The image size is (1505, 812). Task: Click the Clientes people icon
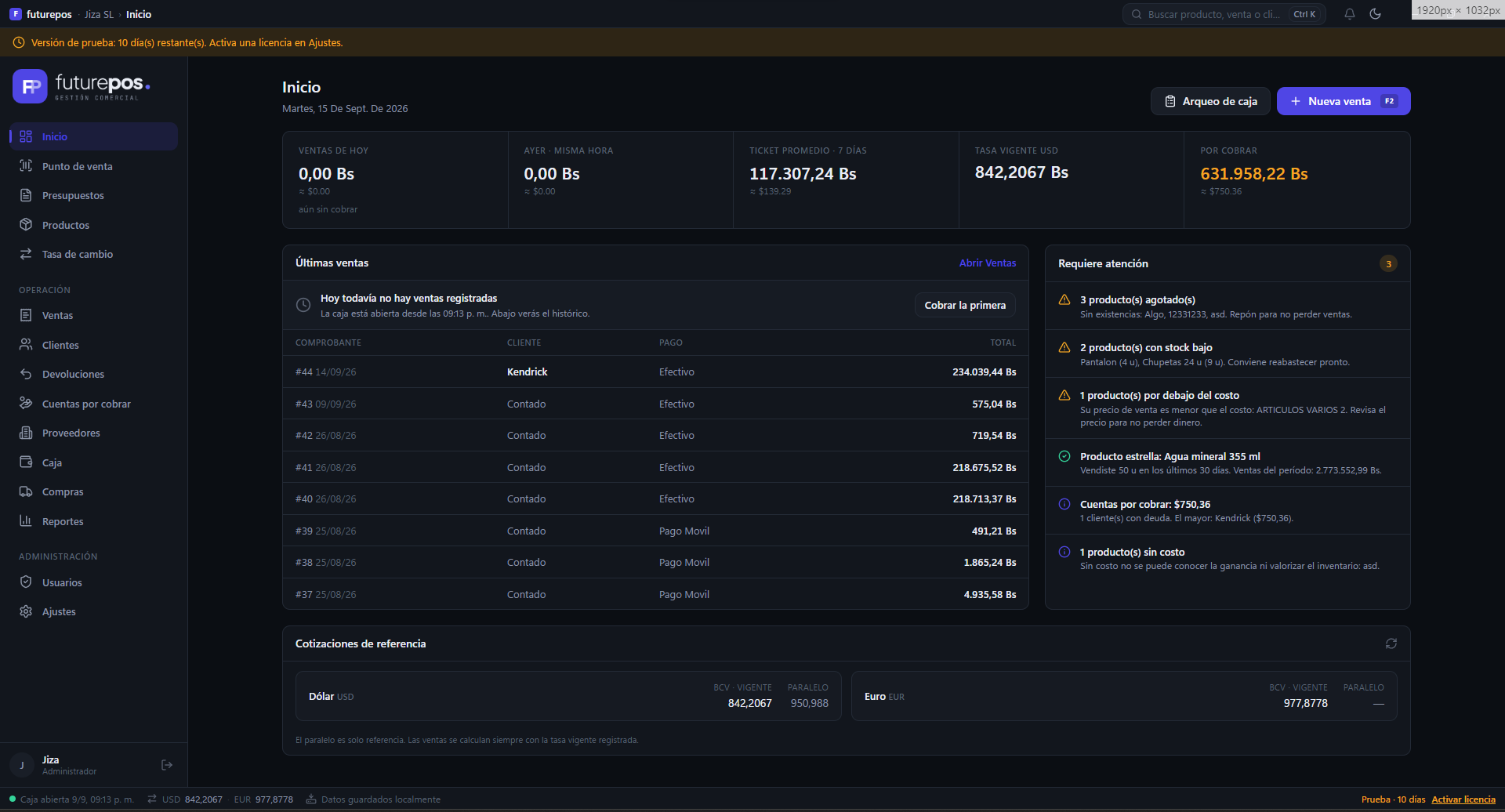(x=26, y=345)
